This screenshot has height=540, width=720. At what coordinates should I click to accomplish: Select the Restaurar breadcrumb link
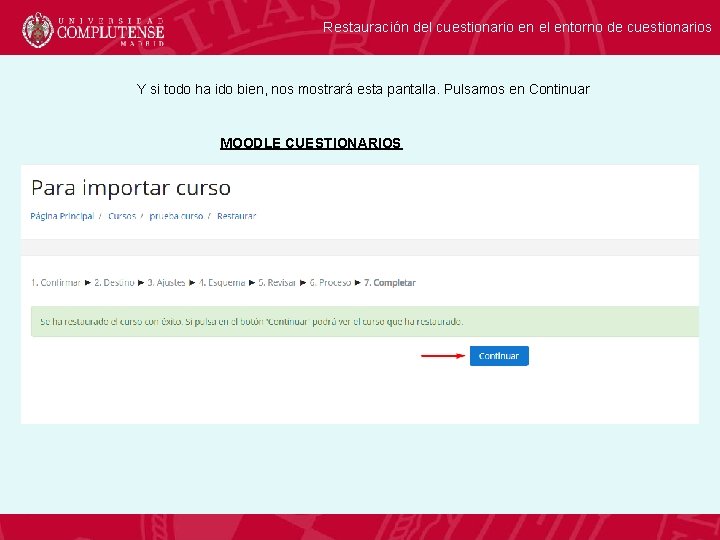click(236, 216)
